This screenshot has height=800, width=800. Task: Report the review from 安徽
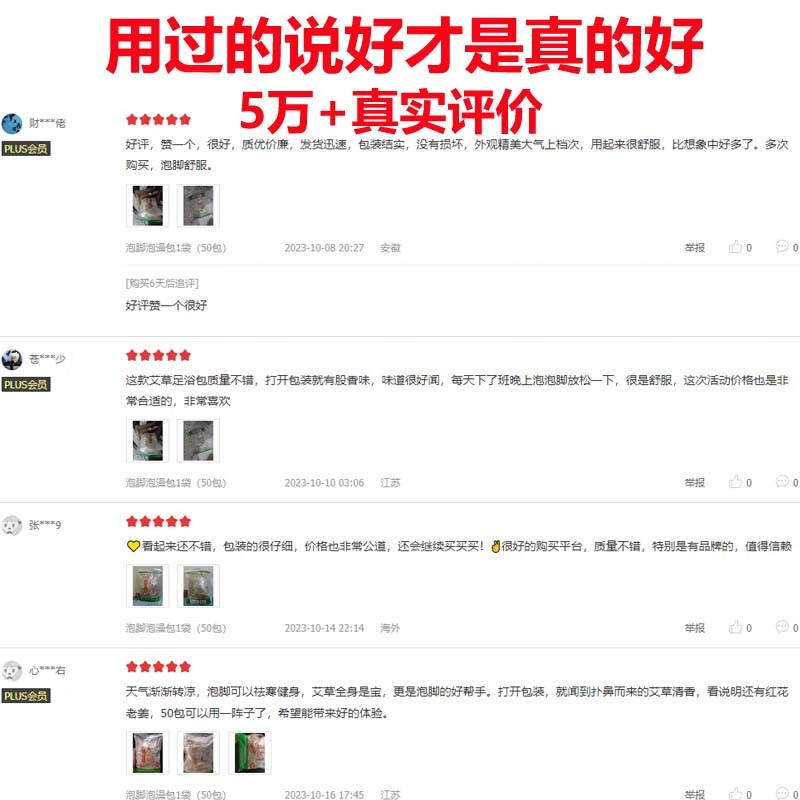[x=694, y=248]
